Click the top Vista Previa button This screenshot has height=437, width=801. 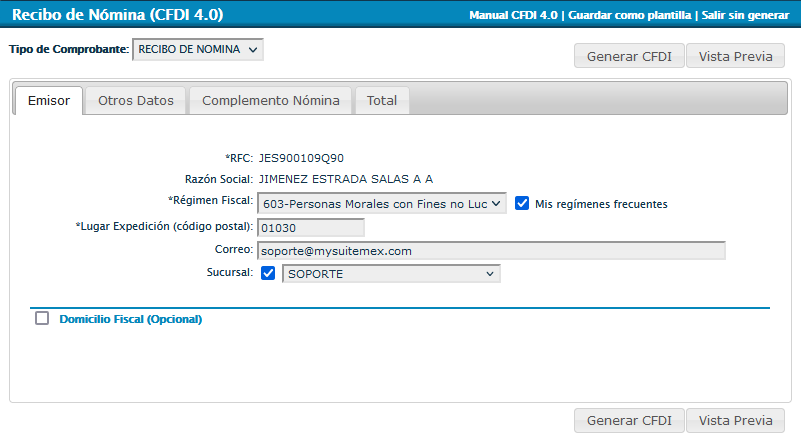coord(735,56)
